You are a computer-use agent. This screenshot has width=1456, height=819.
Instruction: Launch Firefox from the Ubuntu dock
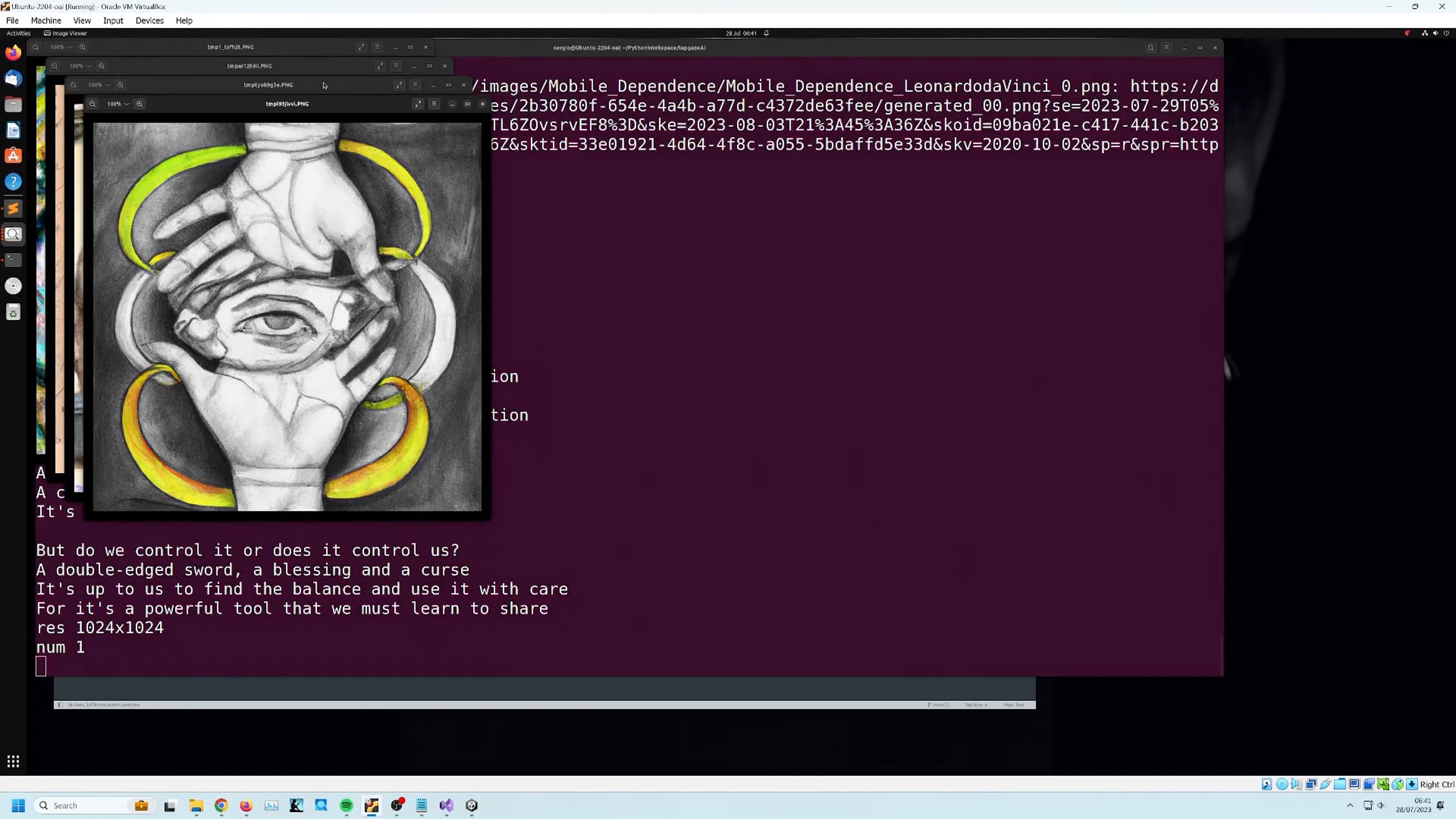[x=13, y=53]
